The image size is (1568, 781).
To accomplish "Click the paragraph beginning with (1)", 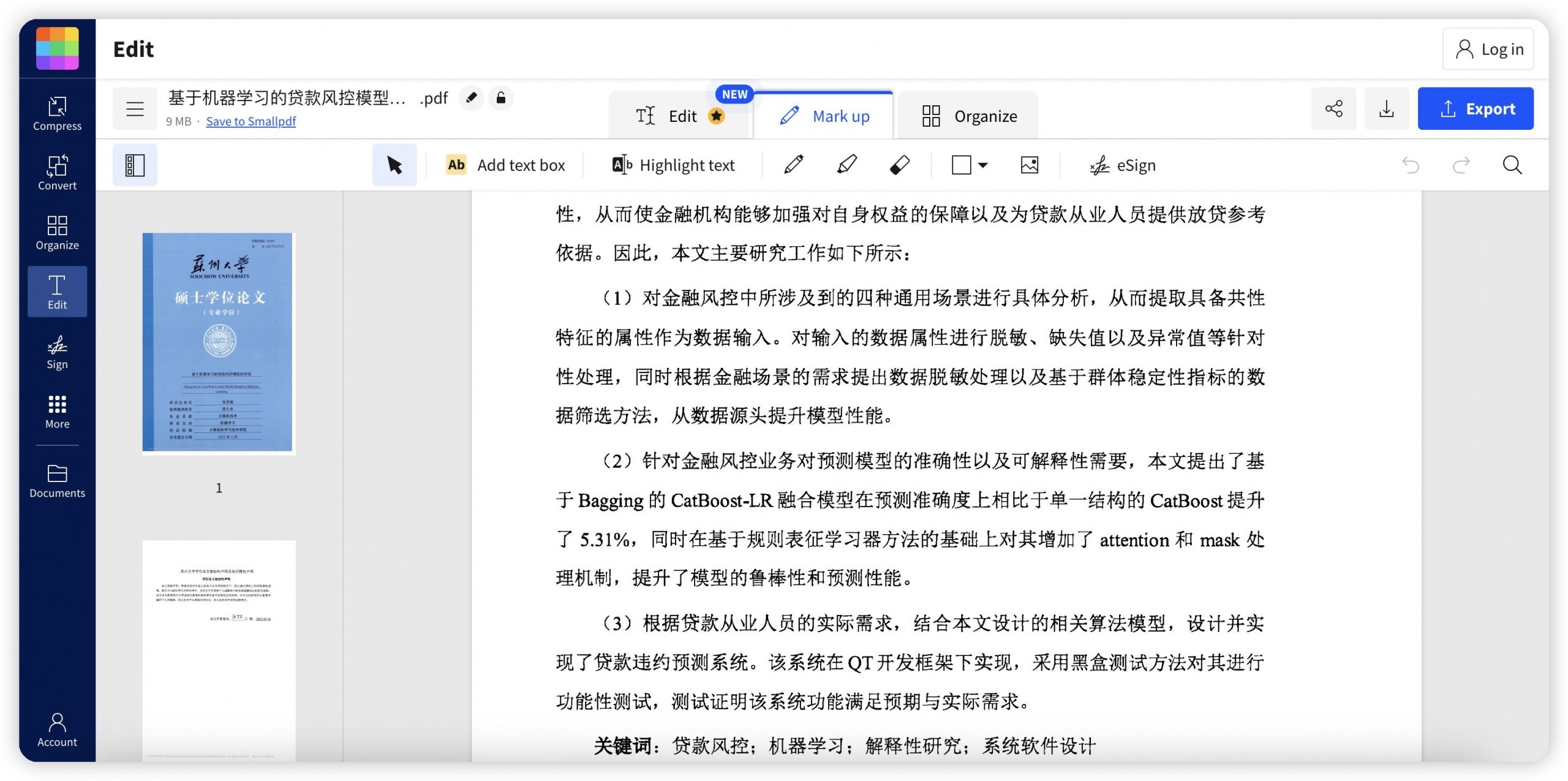I will coord(910,357).
